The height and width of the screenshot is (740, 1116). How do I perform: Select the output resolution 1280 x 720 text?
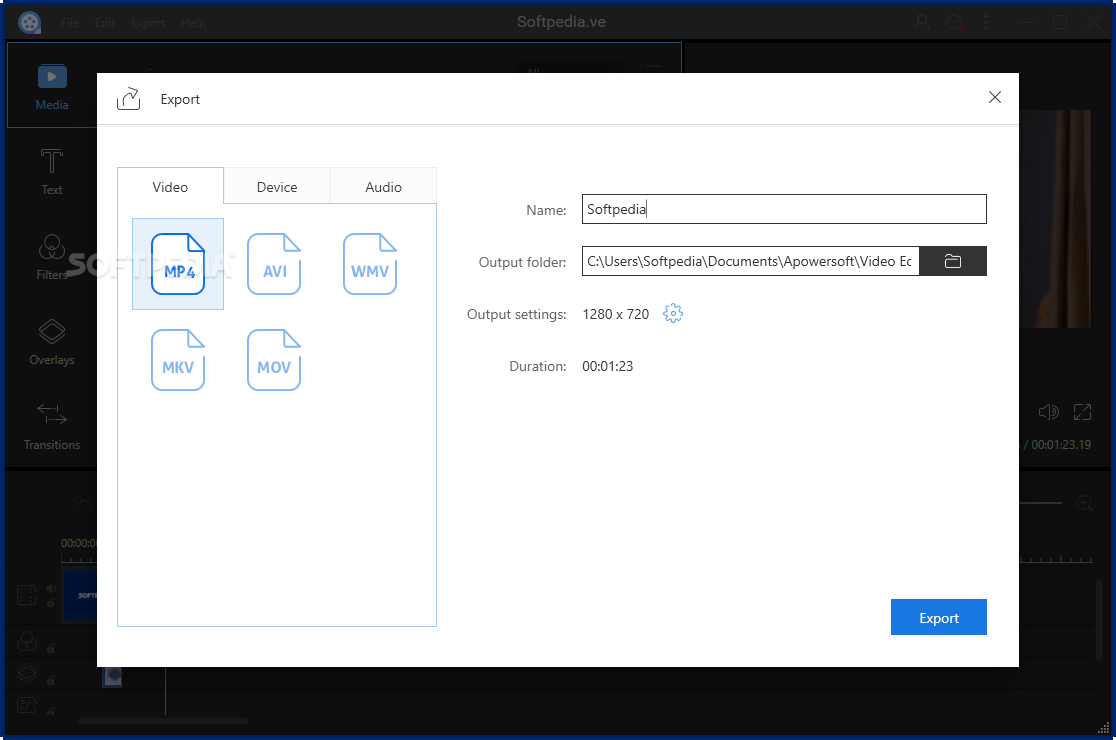(x=616, y=314)
